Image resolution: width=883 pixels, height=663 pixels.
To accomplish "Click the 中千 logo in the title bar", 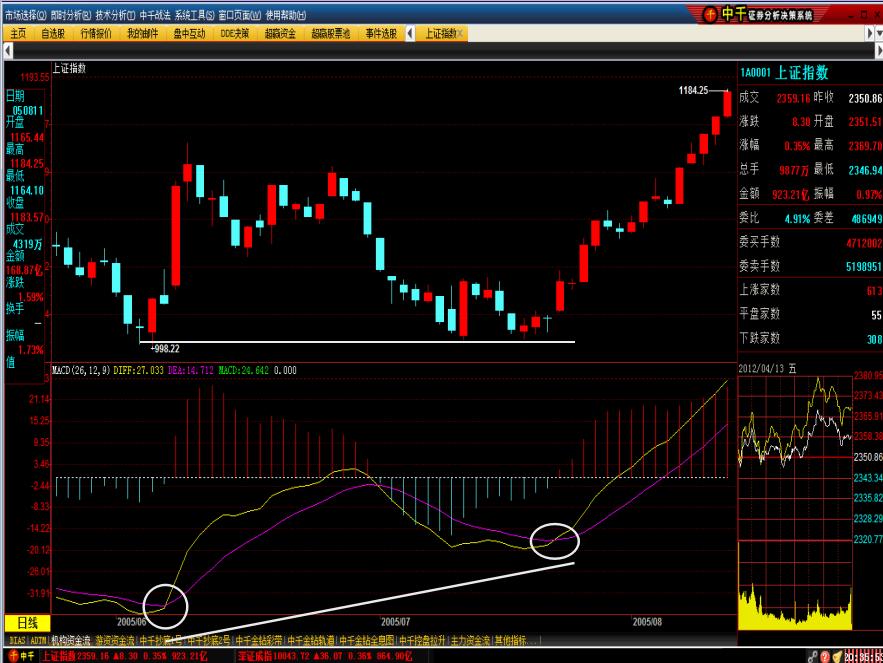I will coord(735,14).
